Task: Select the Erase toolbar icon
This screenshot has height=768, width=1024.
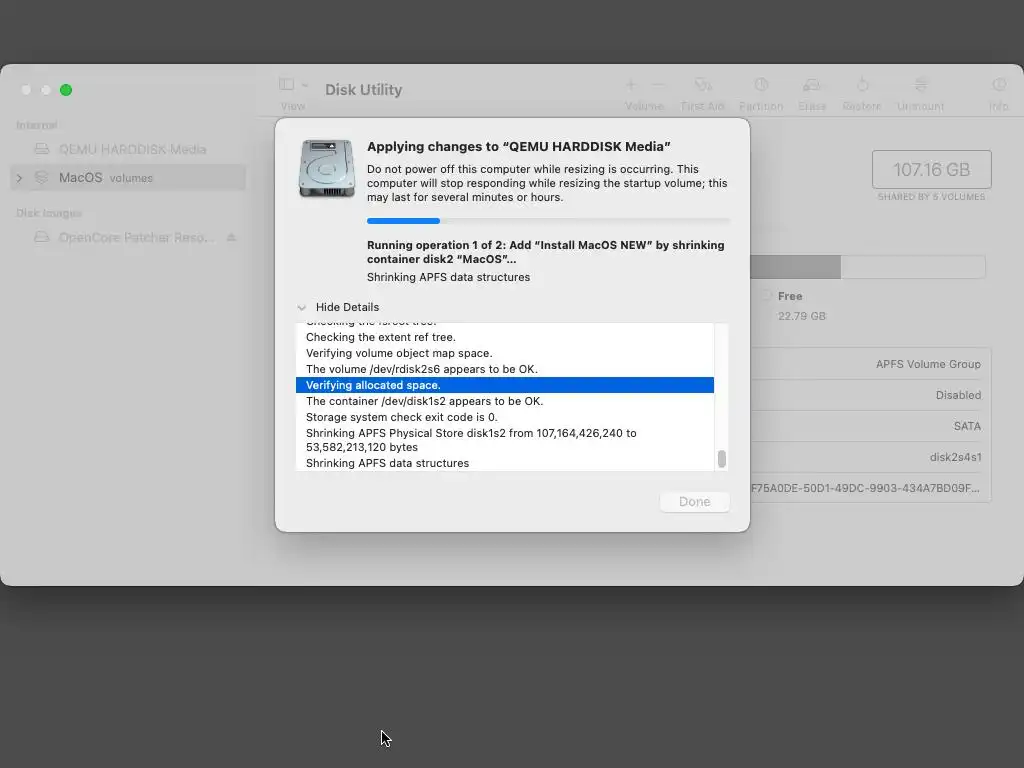Action: pos(812,85)
